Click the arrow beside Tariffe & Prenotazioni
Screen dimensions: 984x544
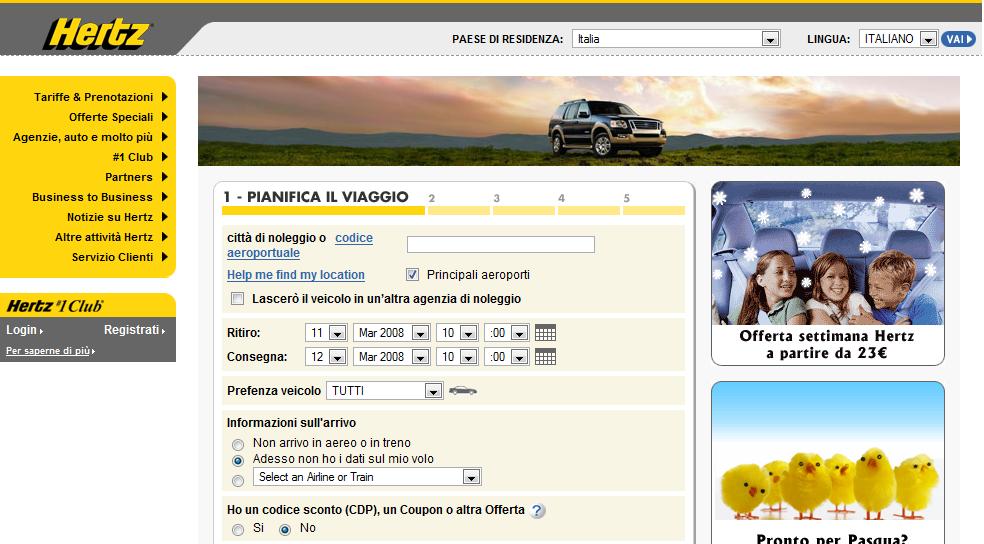[x=164, y=97]
